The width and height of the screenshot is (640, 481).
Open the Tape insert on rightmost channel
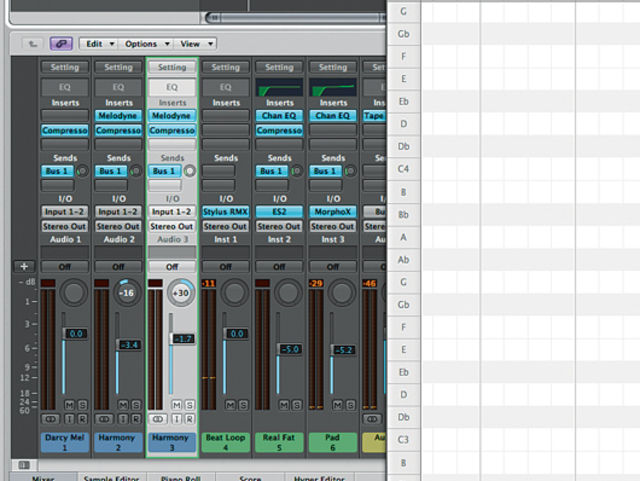pyautogui.click(x=374, y=116)
